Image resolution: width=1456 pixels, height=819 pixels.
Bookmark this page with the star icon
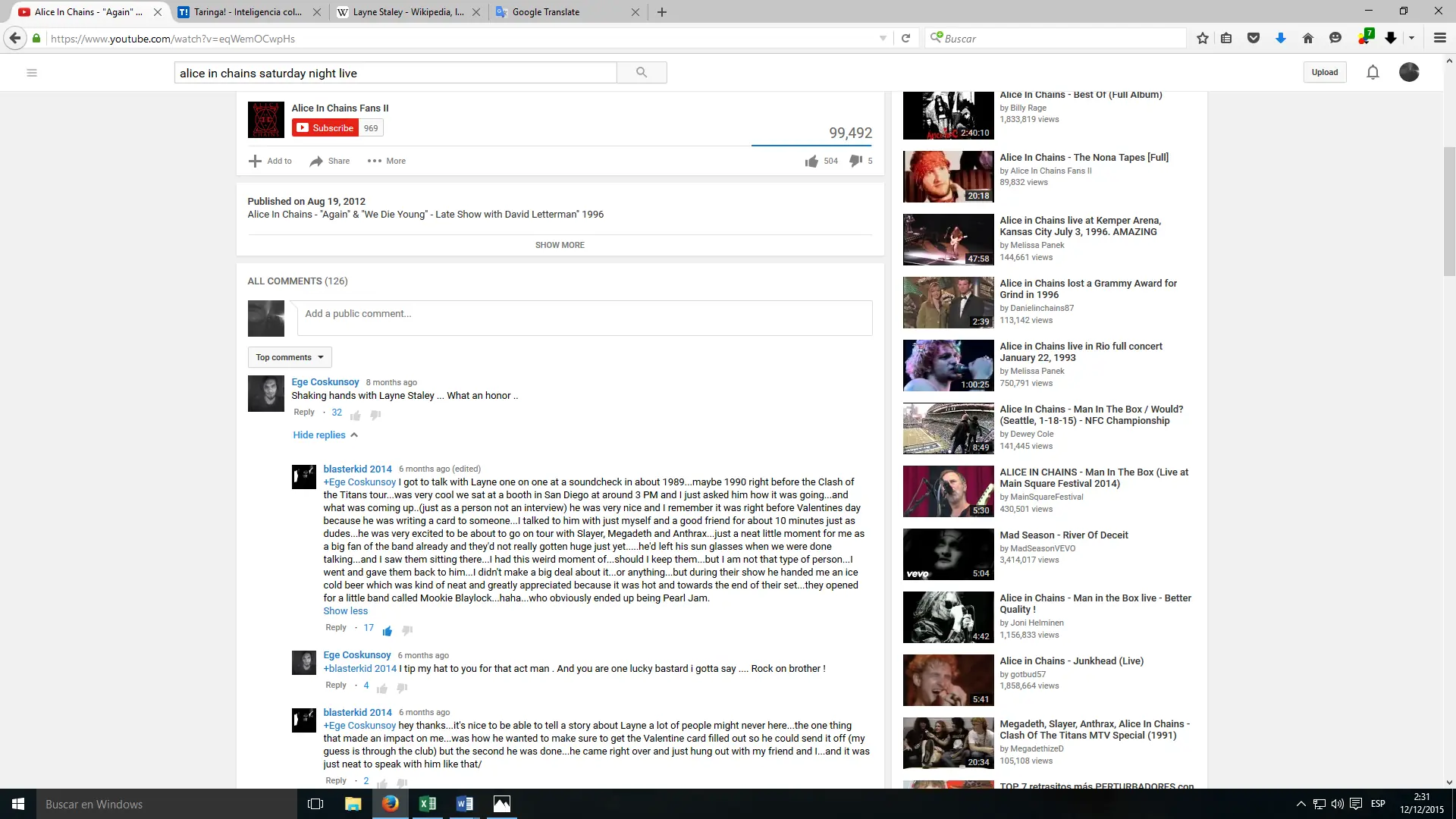click(x=1203, y=38)
